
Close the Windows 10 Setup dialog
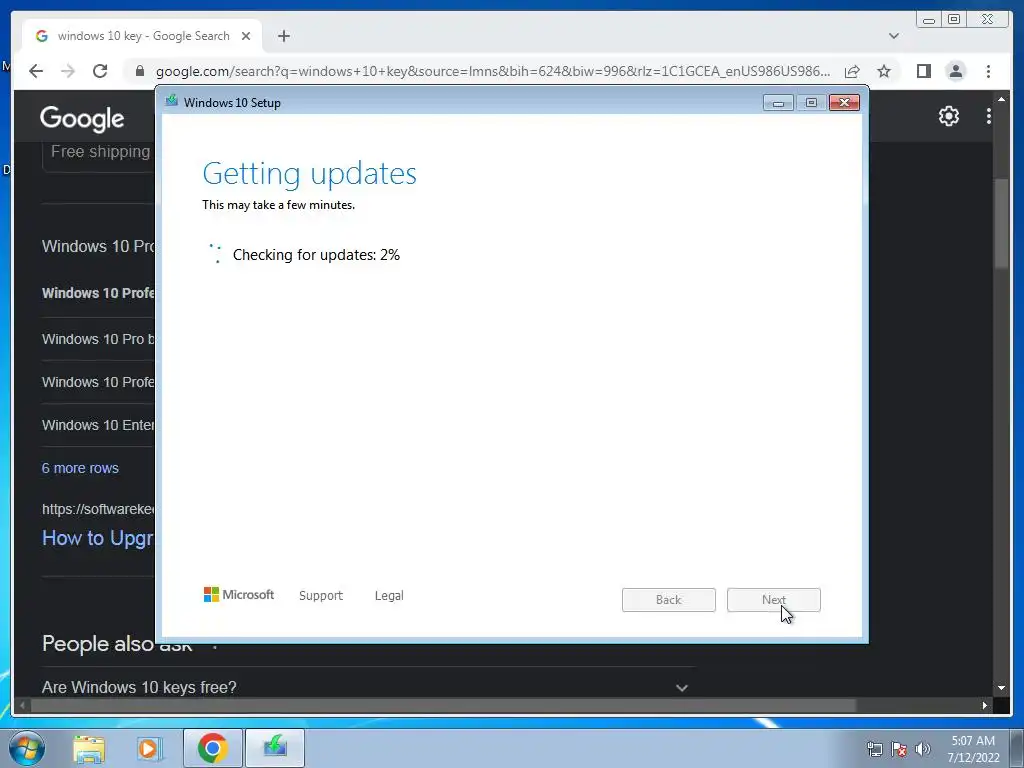click(x=844, y=103)
